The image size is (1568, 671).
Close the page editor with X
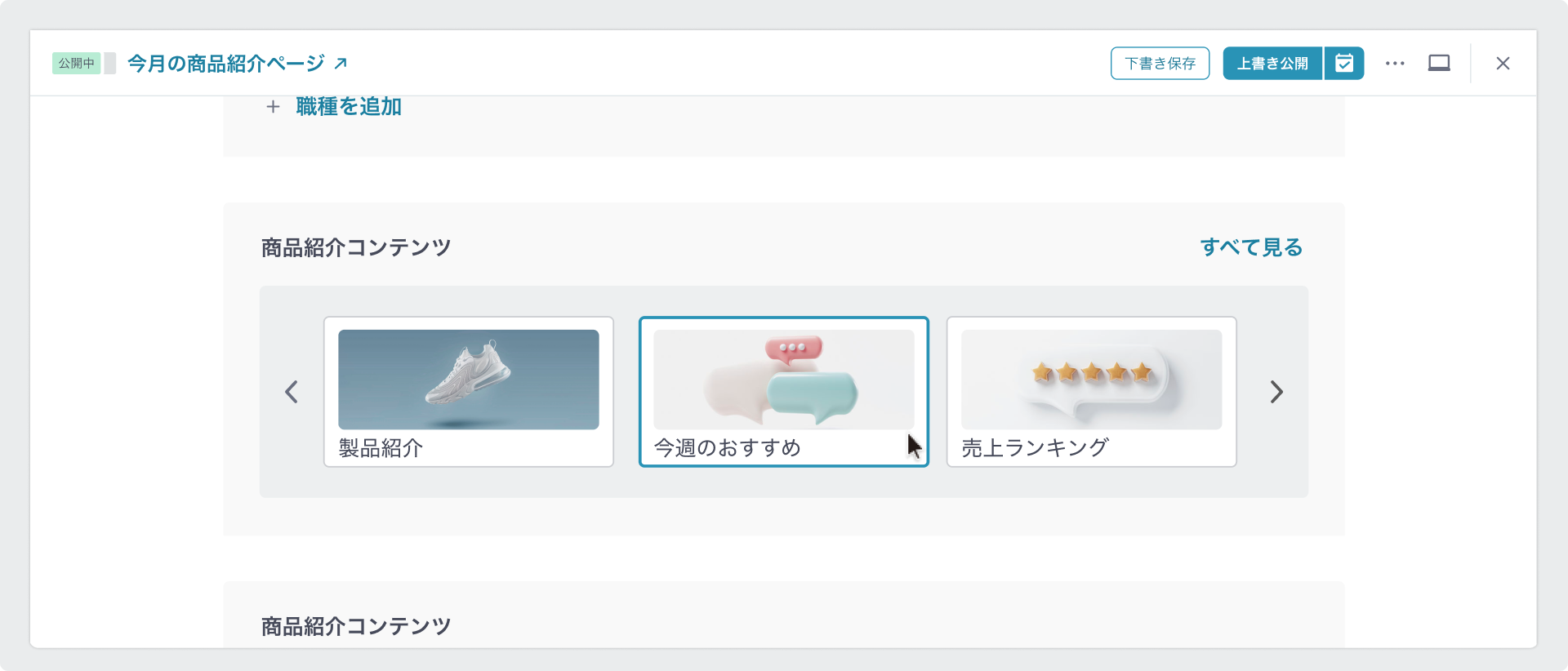1503,63
